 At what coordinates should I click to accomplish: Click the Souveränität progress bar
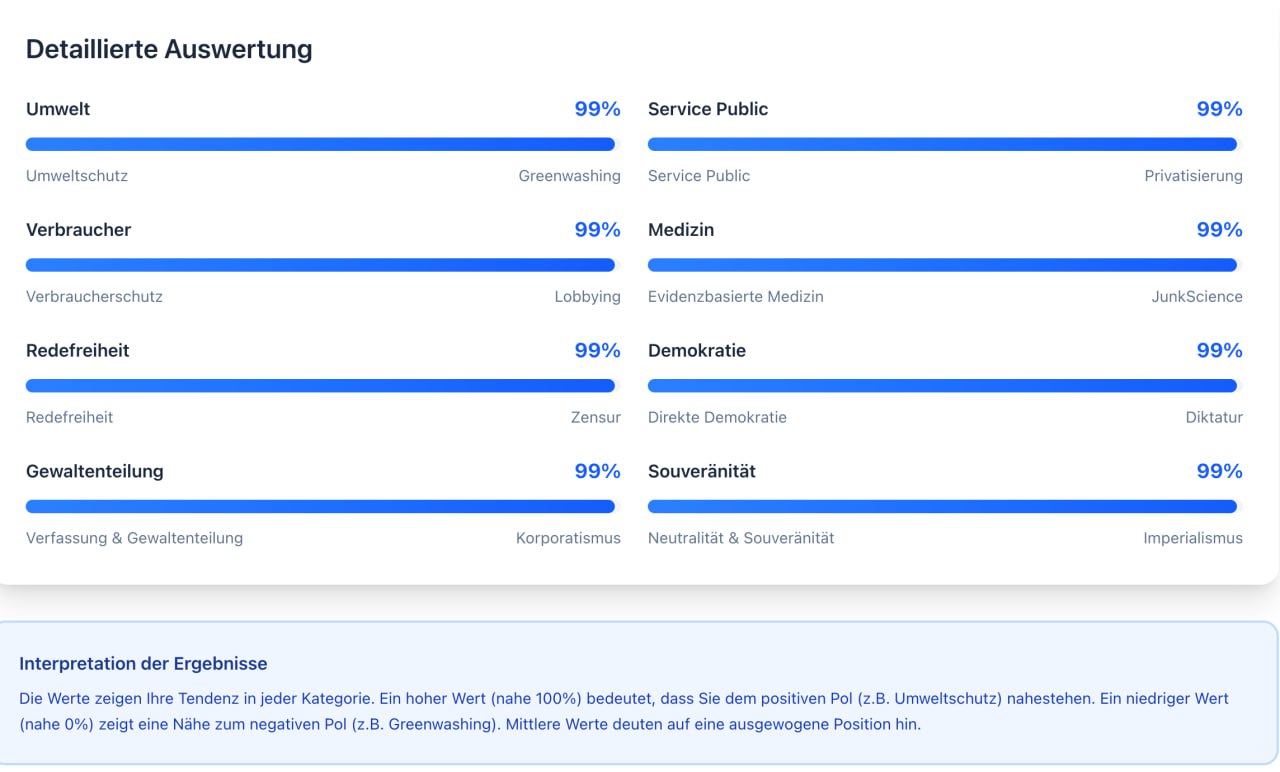[944, 507]
